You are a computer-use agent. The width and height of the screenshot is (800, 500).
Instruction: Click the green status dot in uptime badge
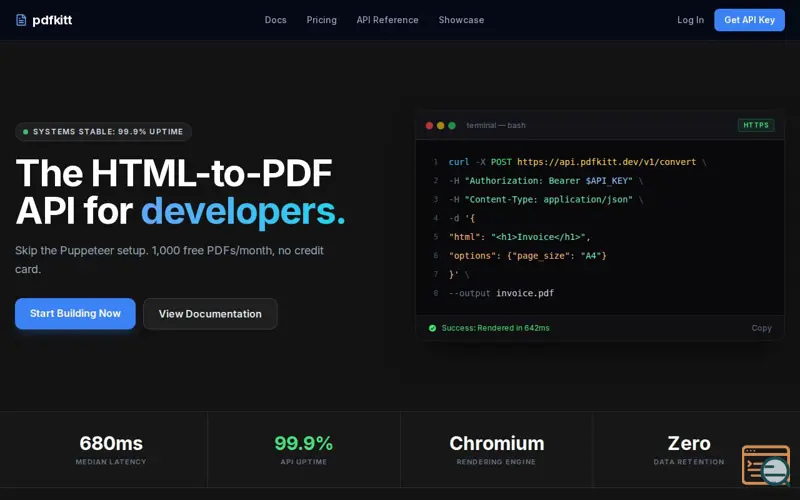click(26, 132)
